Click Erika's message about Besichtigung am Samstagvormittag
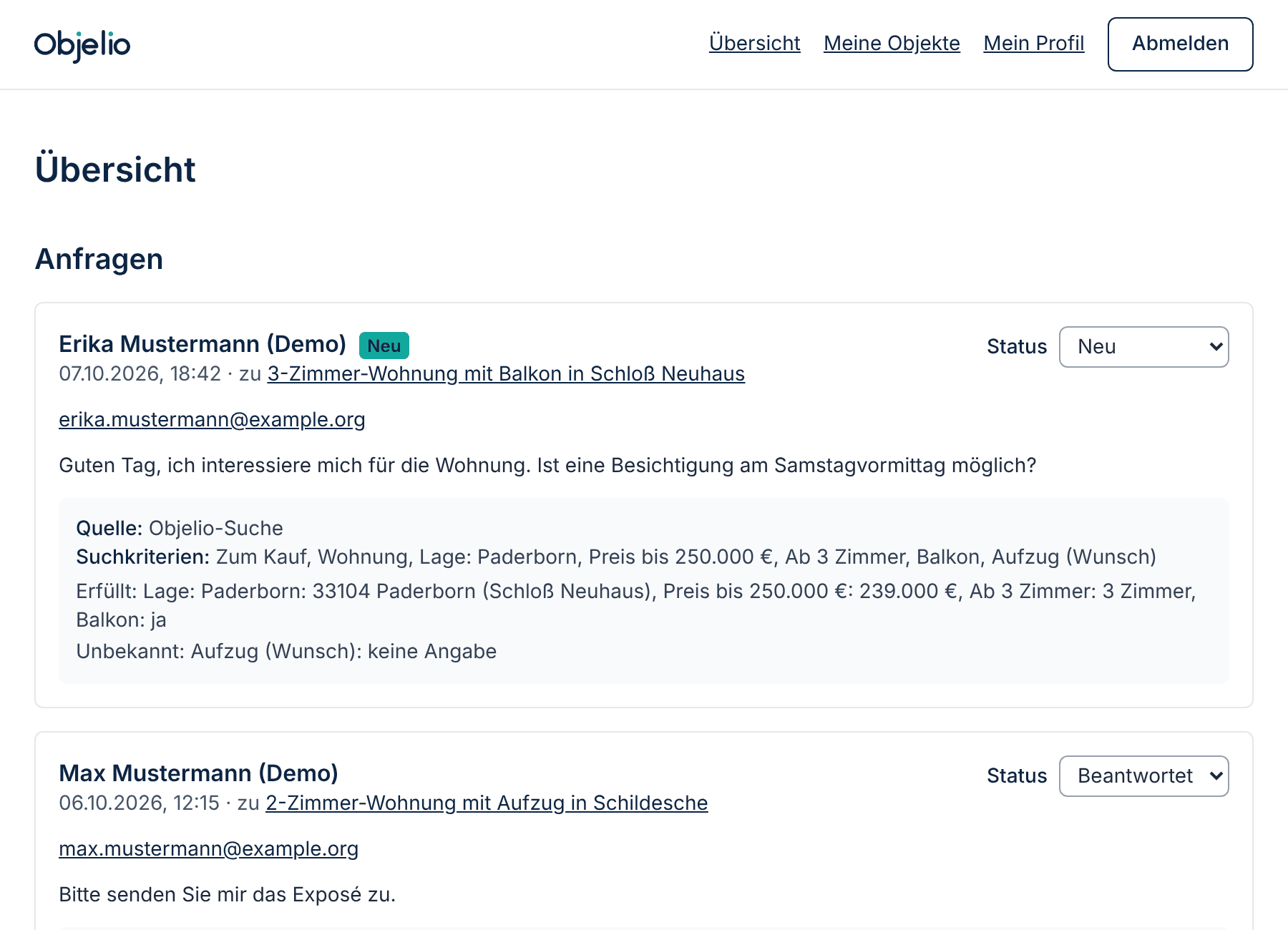 [547, 466]
